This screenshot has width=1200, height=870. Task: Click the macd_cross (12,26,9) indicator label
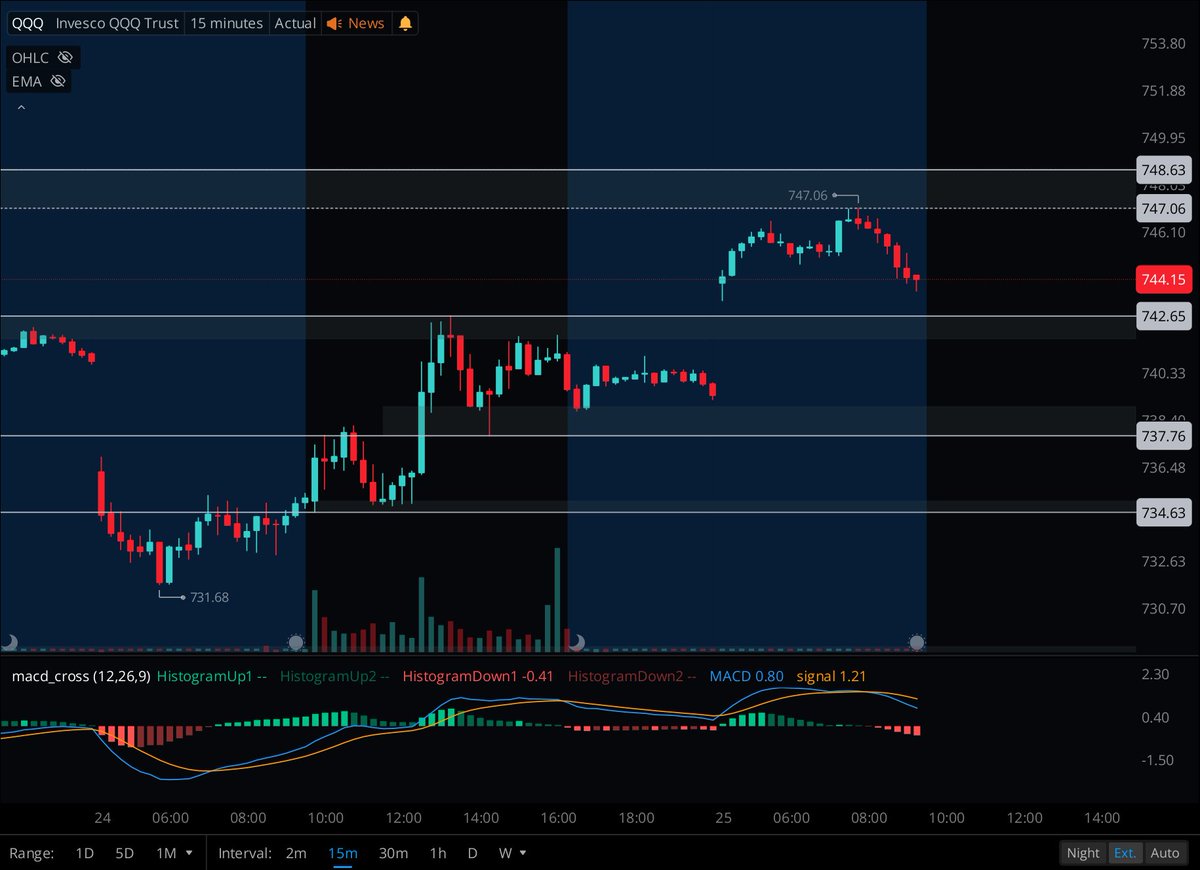coord(81,677)
